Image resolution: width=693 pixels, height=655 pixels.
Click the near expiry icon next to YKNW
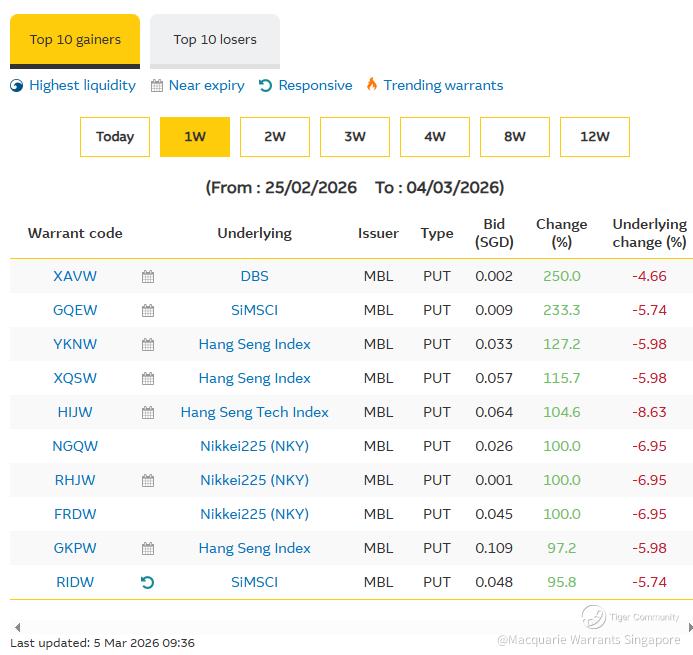pyautogui.click(x=148, y=345)
